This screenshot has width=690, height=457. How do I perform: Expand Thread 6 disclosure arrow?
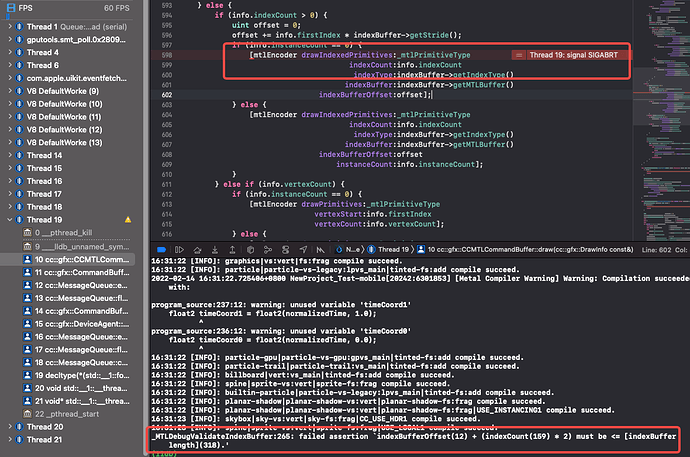point(10,65)
